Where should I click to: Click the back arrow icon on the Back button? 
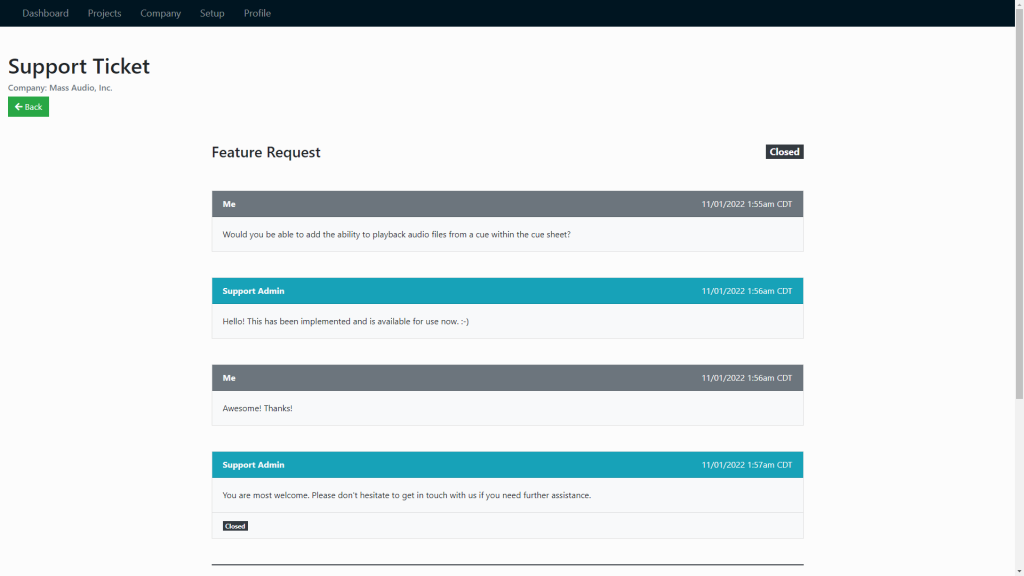coord(17,106)
